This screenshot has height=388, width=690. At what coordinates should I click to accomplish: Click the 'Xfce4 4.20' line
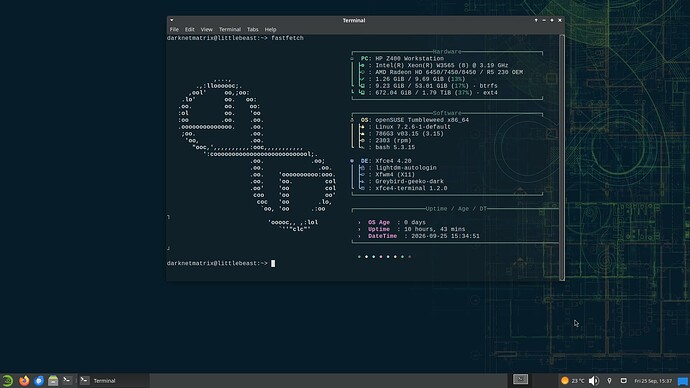[393, 161]
